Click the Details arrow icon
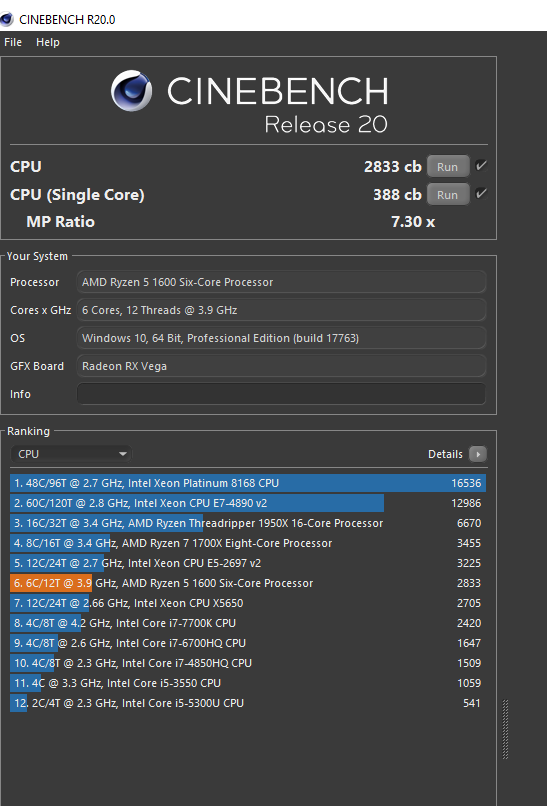 click(478, 454)
